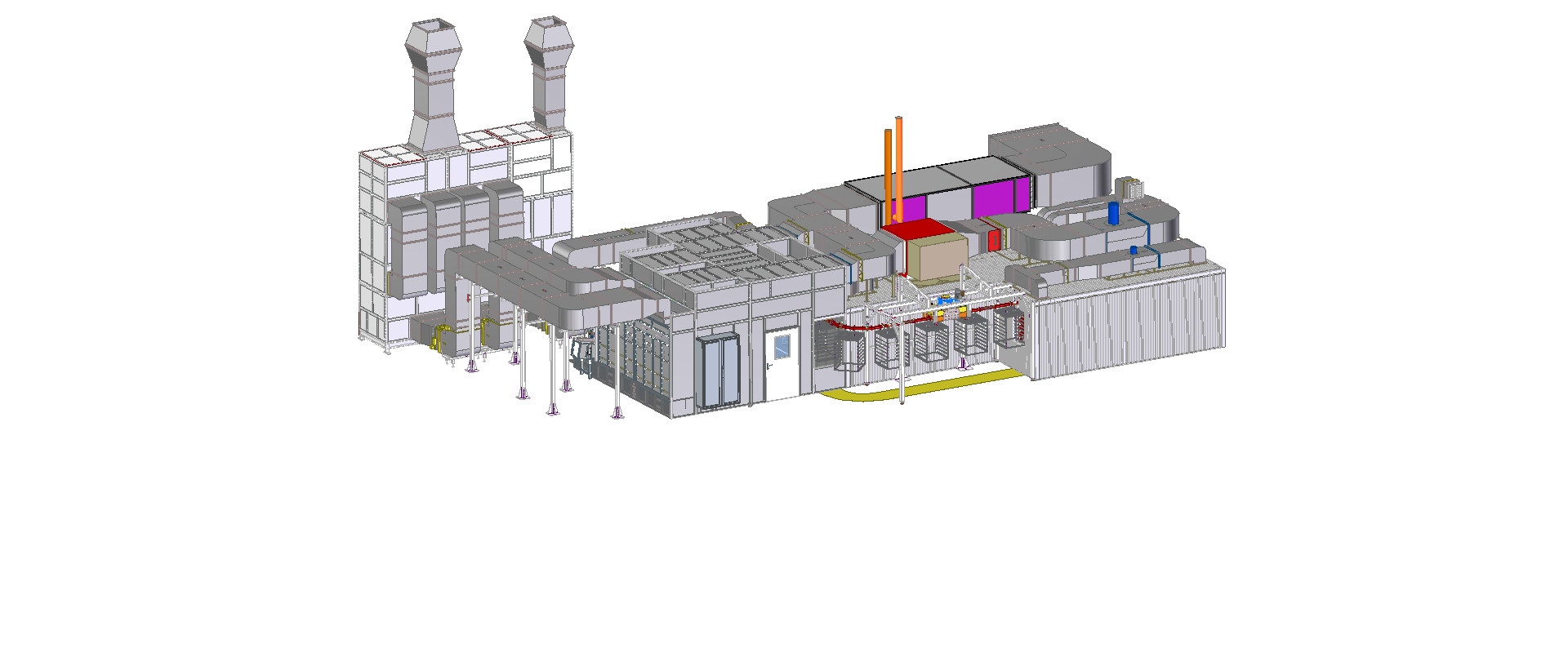
Task: Select the left exhaust stack hood
Action: pyautogui.click(x=434, y=46)
